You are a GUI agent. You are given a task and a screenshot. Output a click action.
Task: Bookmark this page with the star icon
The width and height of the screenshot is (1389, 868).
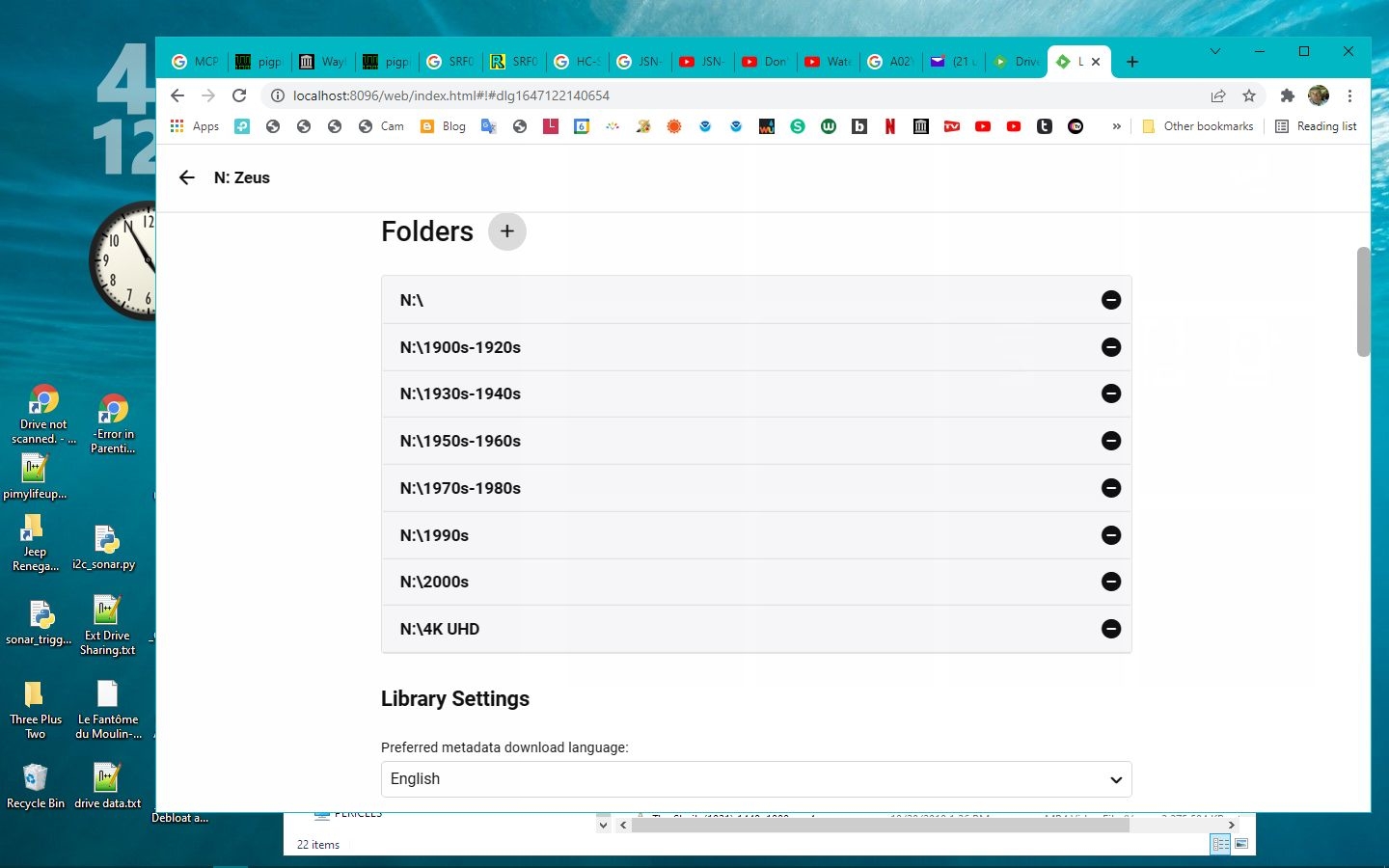click(1249, 95)
